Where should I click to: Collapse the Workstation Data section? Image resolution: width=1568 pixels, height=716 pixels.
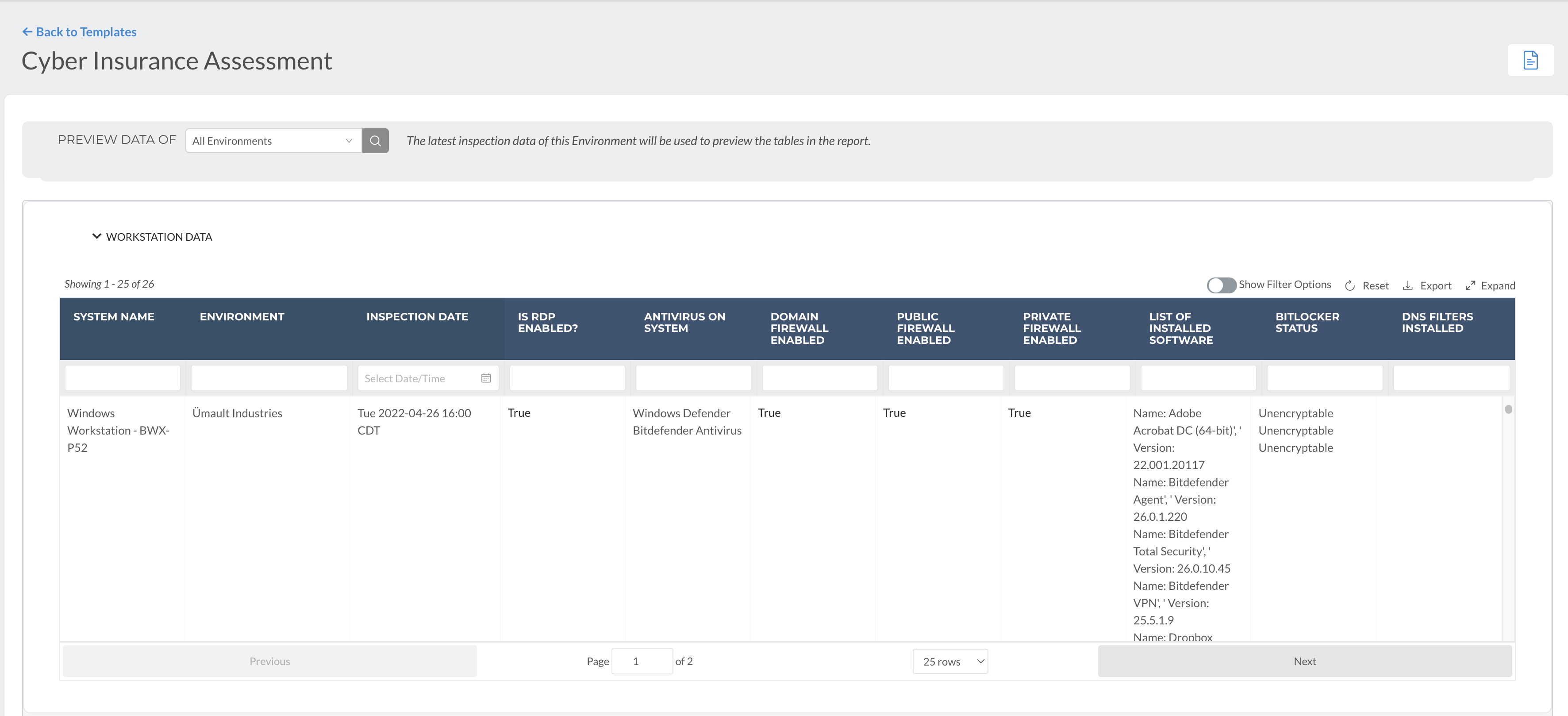pos(97,236)
